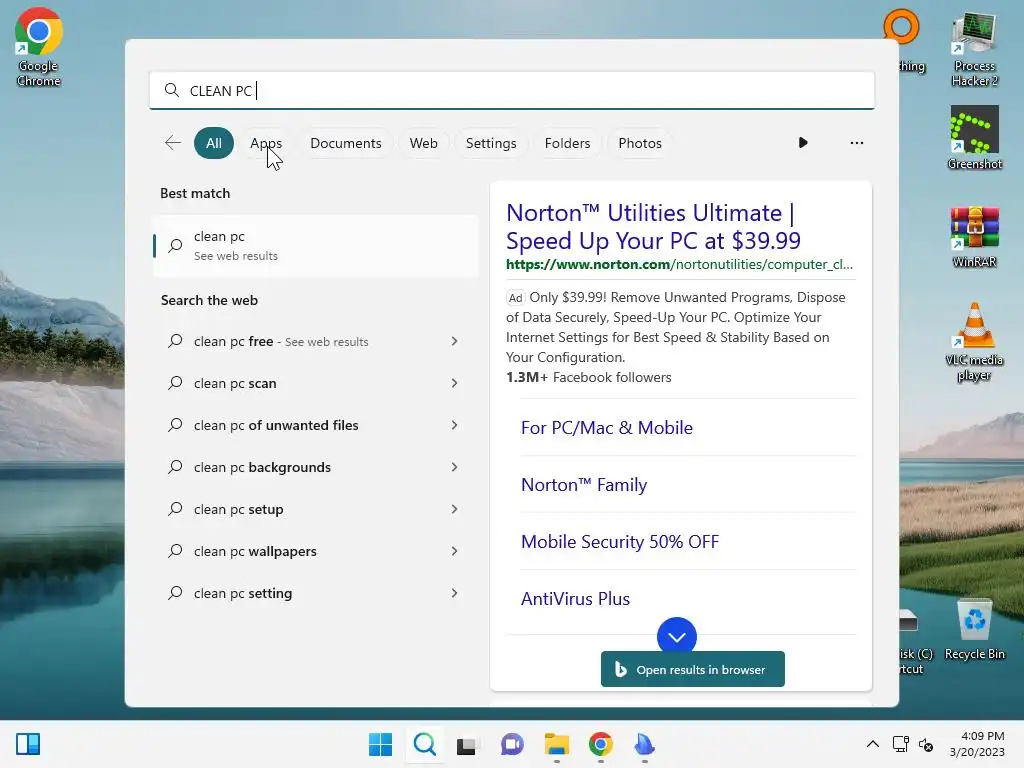Expand the 'clean pc wallpapers' suggestion arrow
The width and height of the screenshot is (1024, 768).
pyautogui.click(x=455, y=551)
